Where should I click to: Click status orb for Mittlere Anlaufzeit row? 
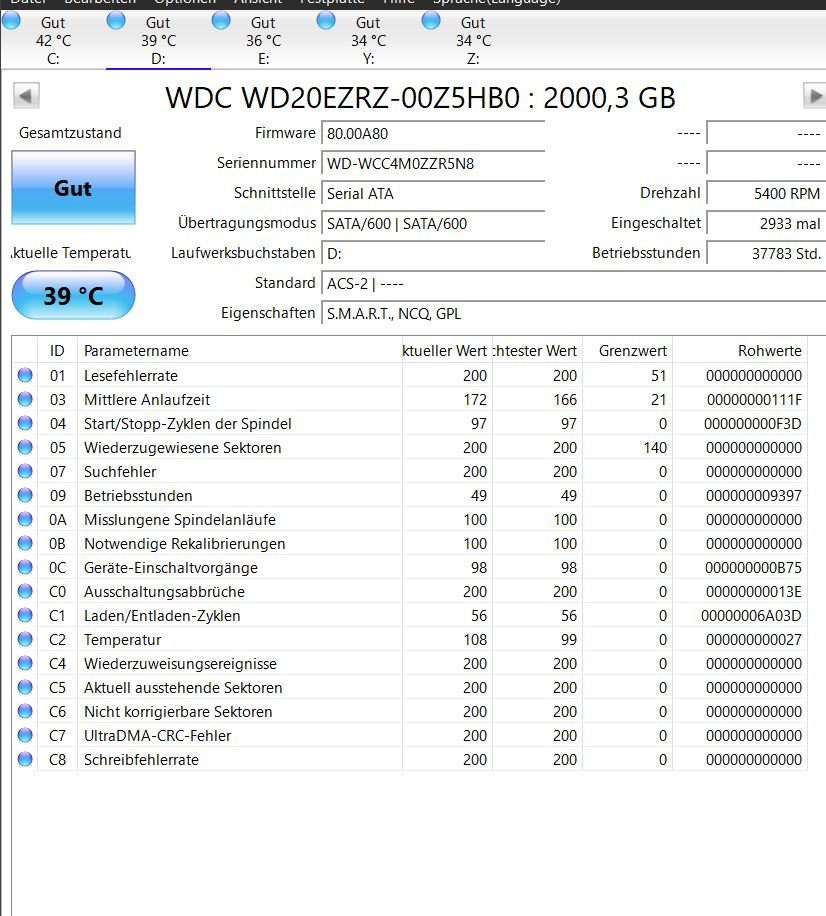click(25, 399)
